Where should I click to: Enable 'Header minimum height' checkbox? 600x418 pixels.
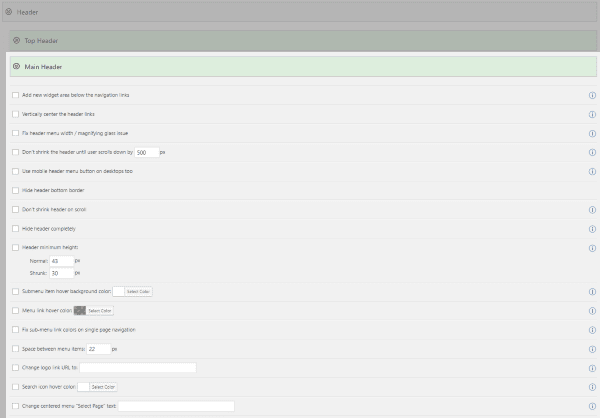tap(15, 247)
